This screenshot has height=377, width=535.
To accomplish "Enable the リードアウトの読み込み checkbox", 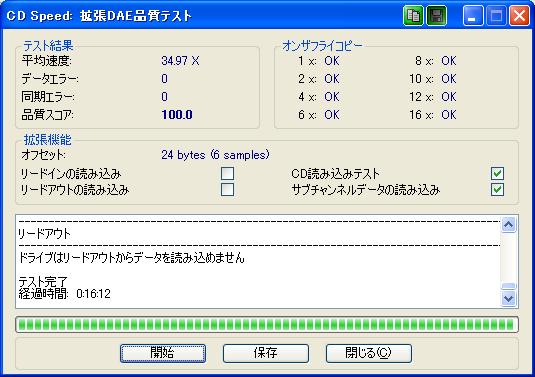I will [x=227, y=189].
